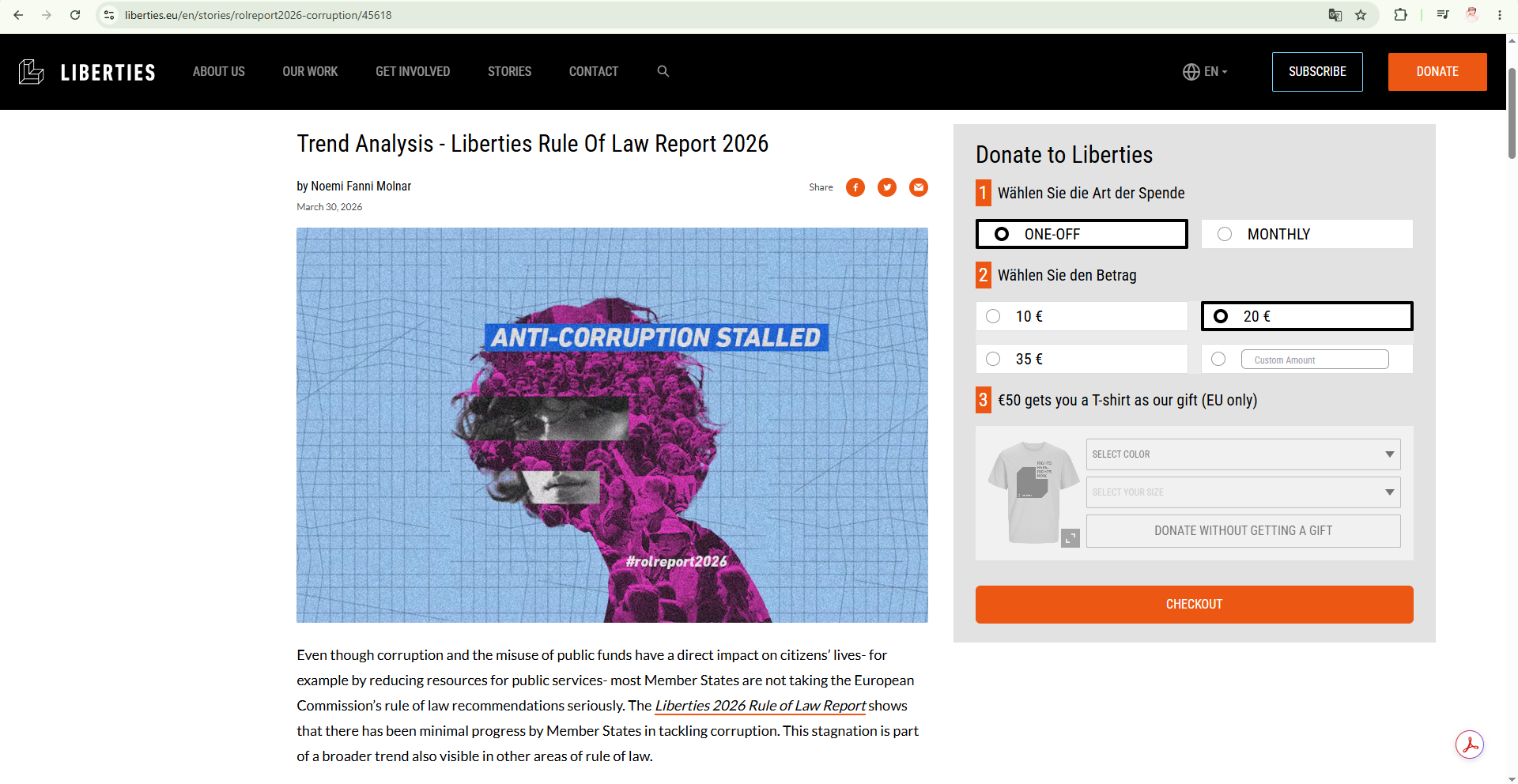This screenshot has height=784, width=1518.
Task: Open browser extensions puzzle icon
Action: (x=1400, y=15)
